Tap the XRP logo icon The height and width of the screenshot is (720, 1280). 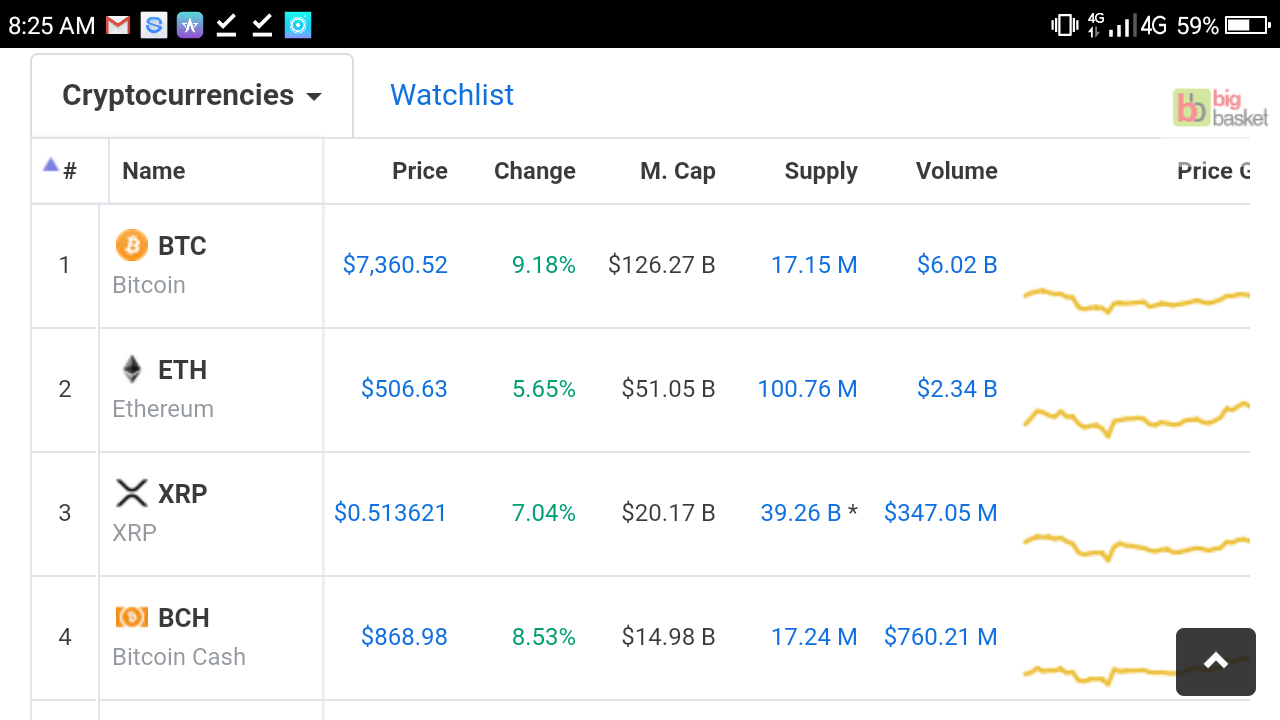tap(131, 493)
